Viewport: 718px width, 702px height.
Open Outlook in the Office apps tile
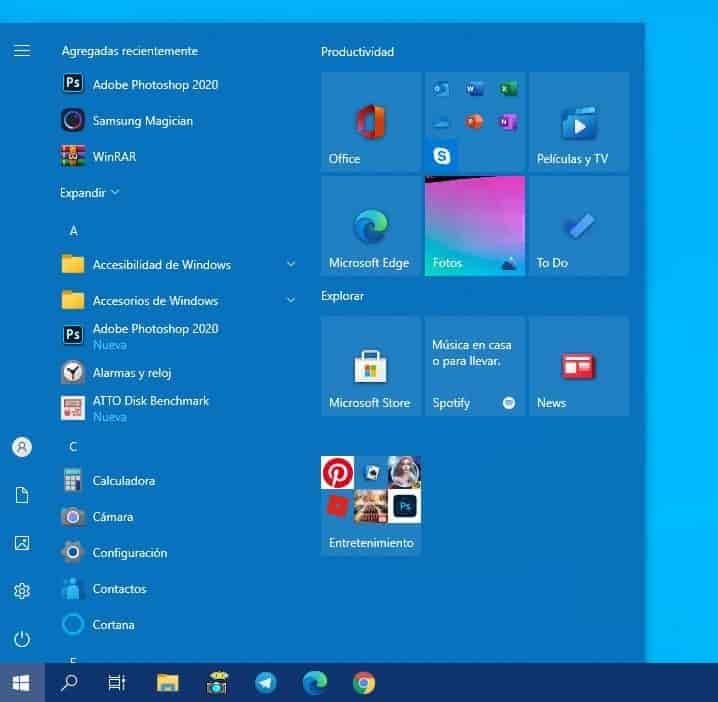(441, 88)
